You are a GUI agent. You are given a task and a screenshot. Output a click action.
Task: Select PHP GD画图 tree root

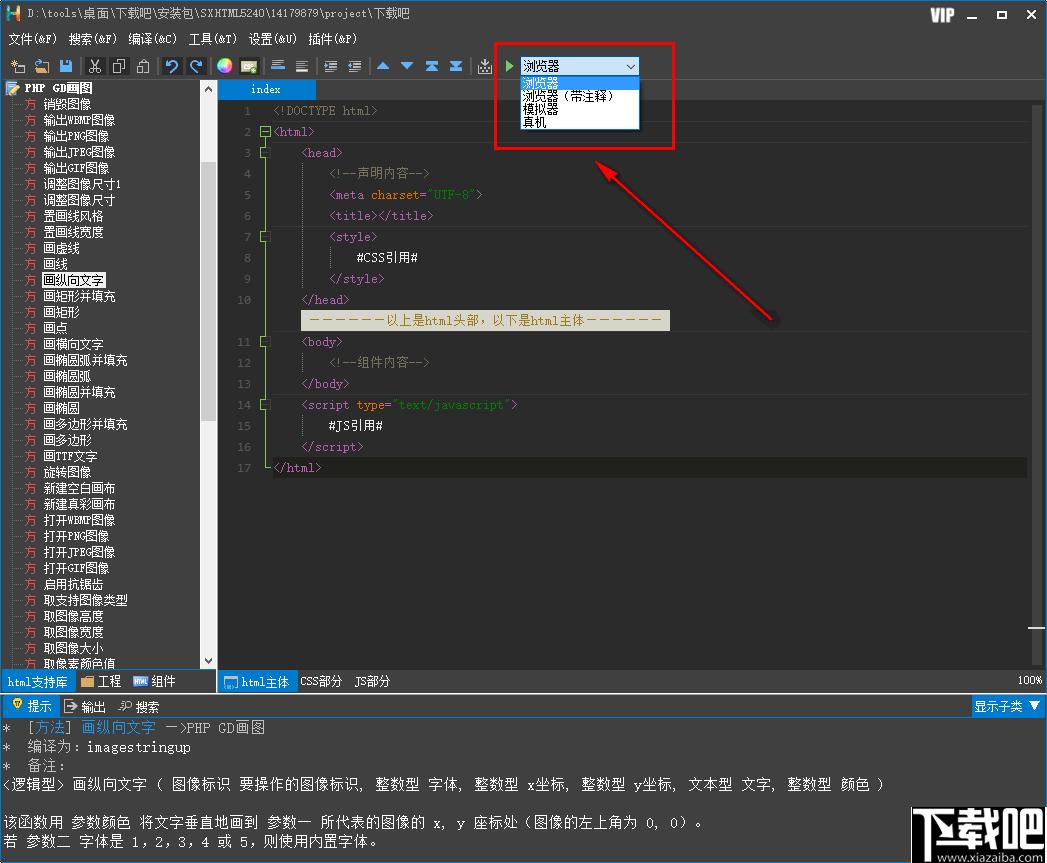point(58,88)
